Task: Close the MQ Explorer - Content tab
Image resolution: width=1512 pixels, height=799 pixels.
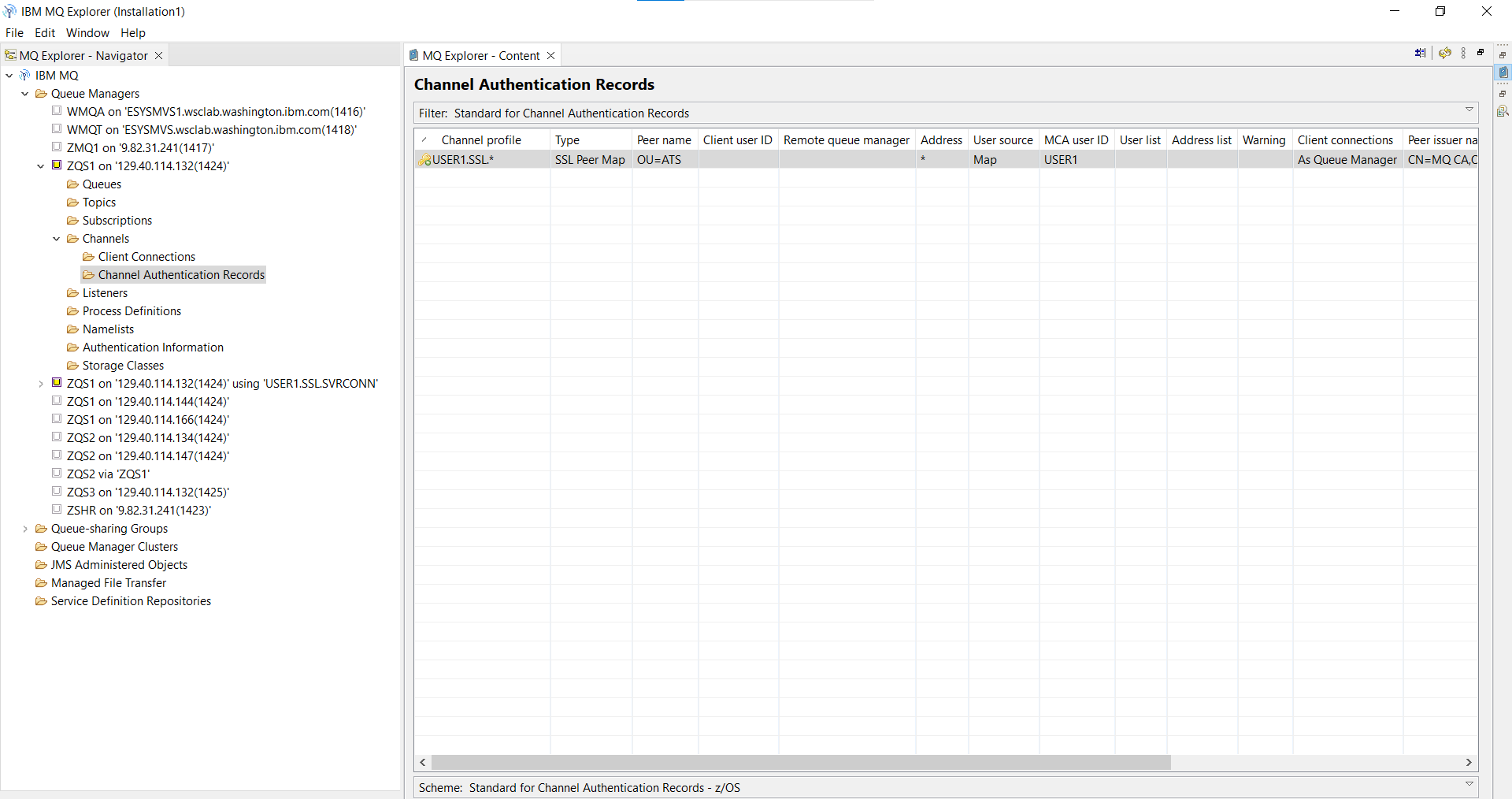Action: click(x=551, y=56)
